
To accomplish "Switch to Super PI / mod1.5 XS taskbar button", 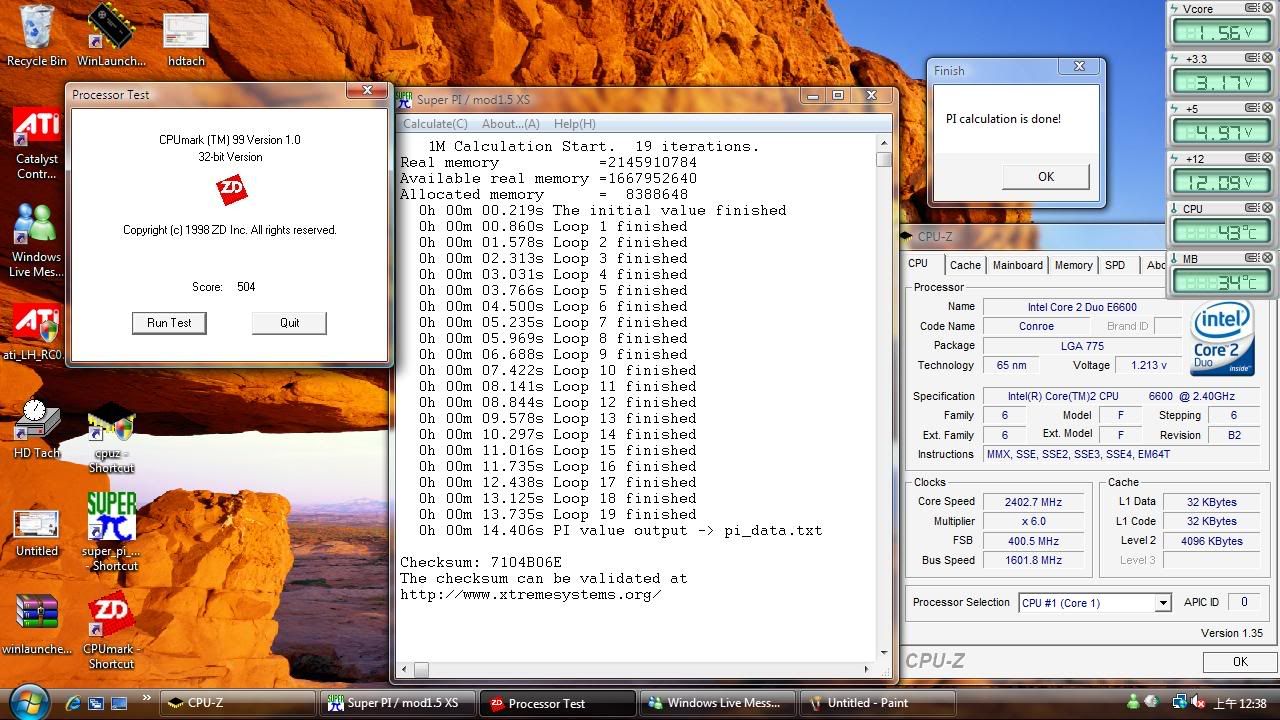I will pyautogui.click(x=397, y=703).
